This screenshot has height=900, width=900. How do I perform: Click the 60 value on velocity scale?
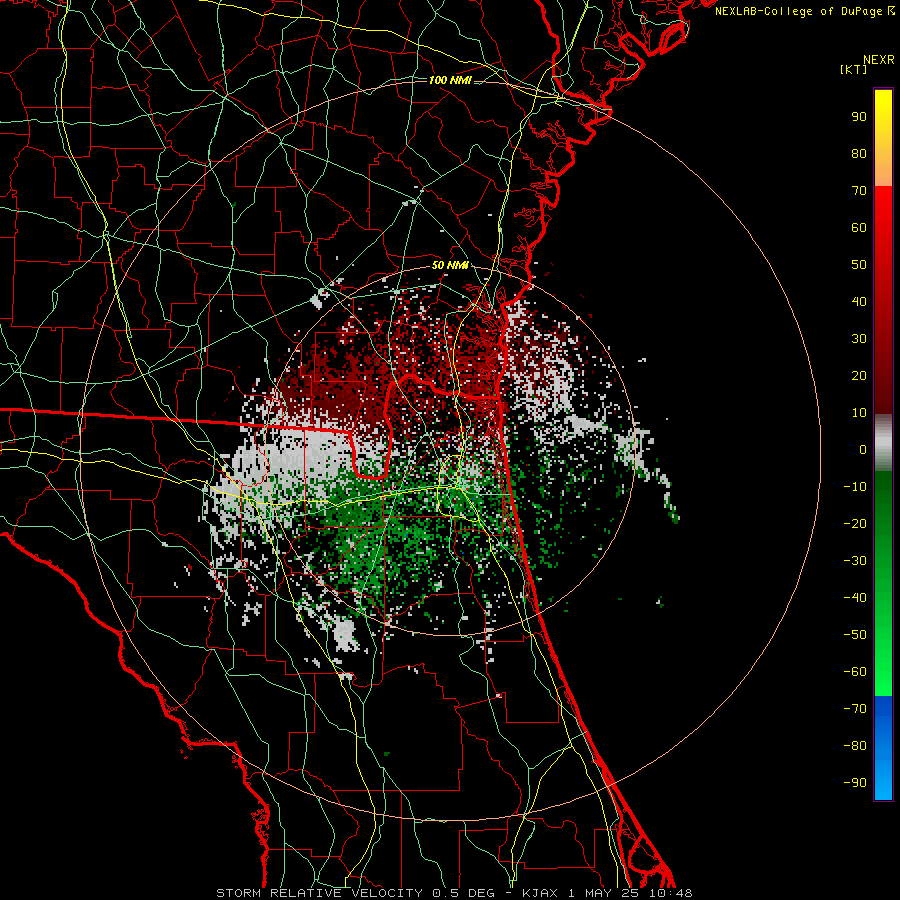click(859, 227)
